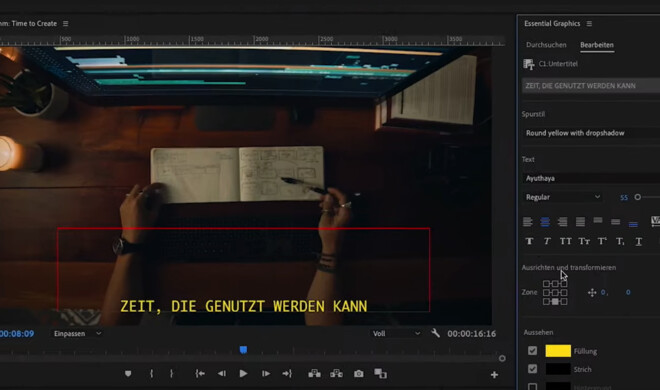Image resolution: width=660 pixels, height=390 pixels.
Task: Justify text
Action: [580, 222]
